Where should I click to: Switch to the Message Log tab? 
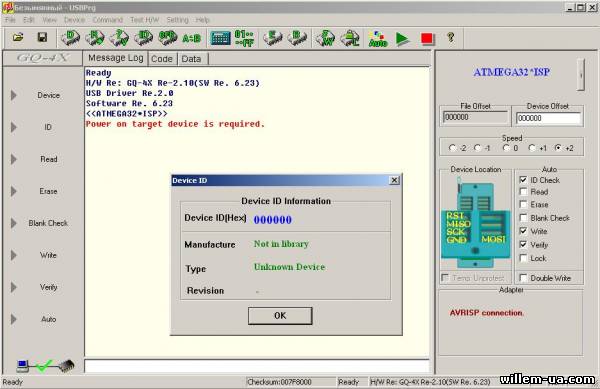116,58
